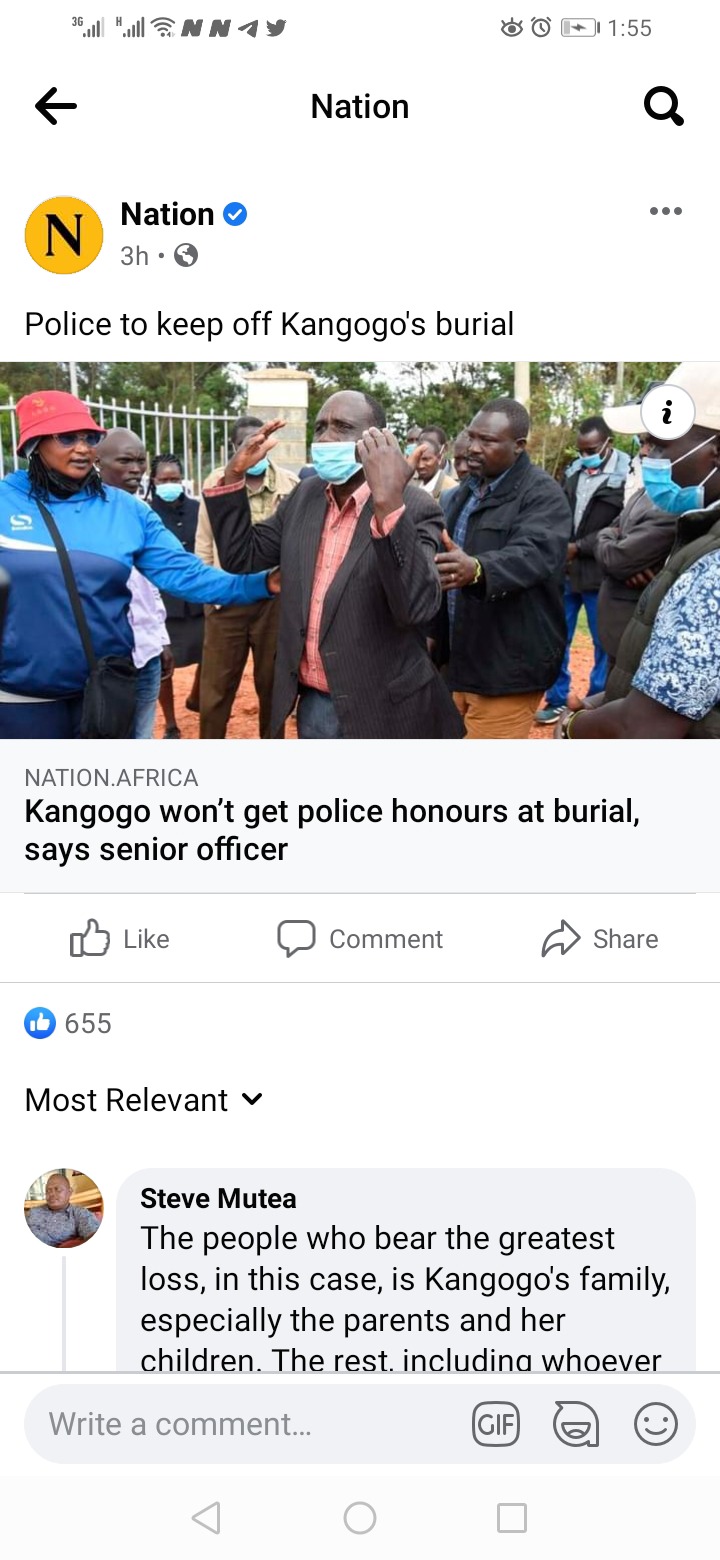Open the article photo thumbnail
Screen dimensions: 720x1560
(x=360, y=550)
